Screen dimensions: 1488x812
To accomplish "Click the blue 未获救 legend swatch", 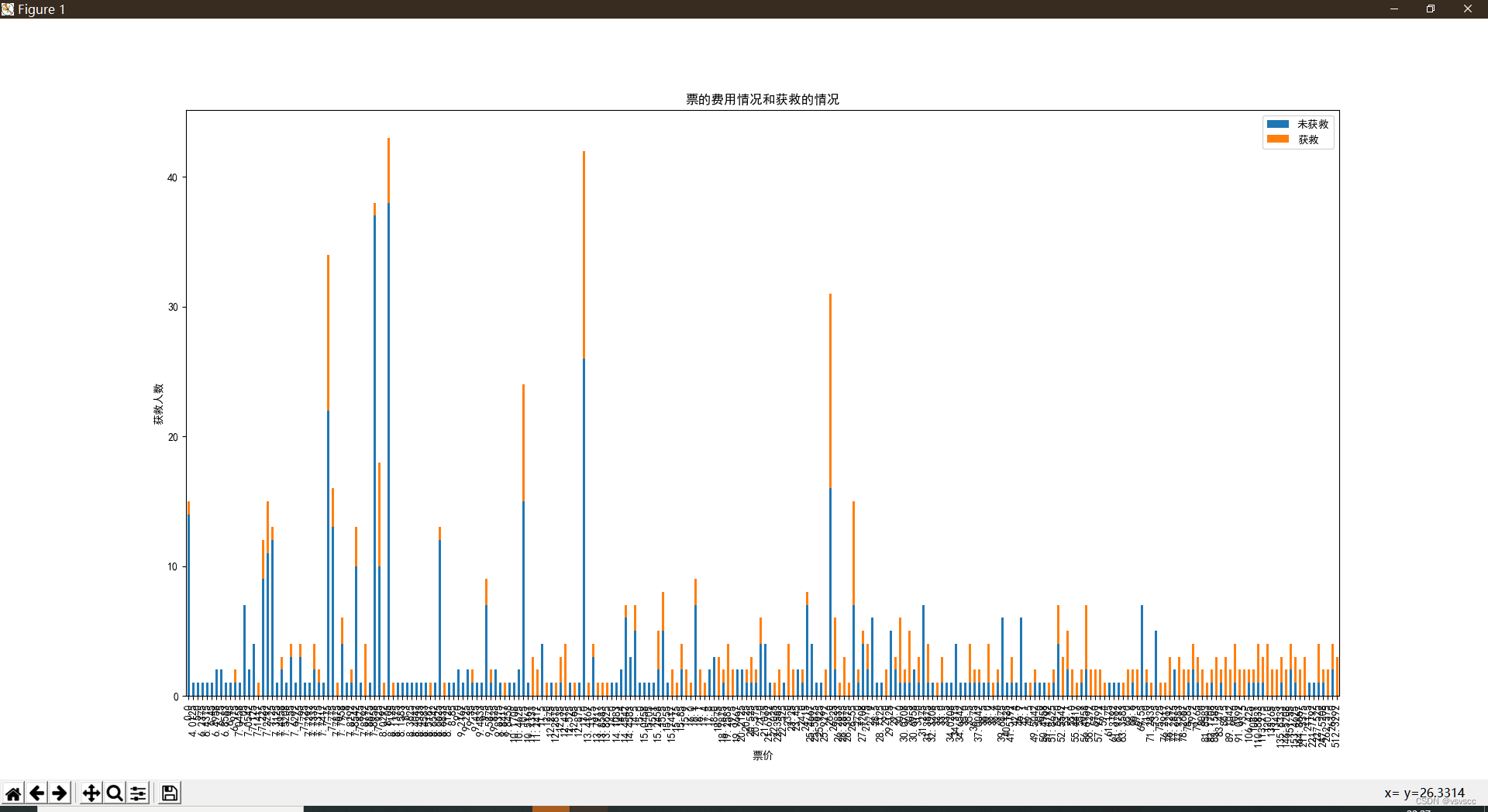I will point(1277,124).
